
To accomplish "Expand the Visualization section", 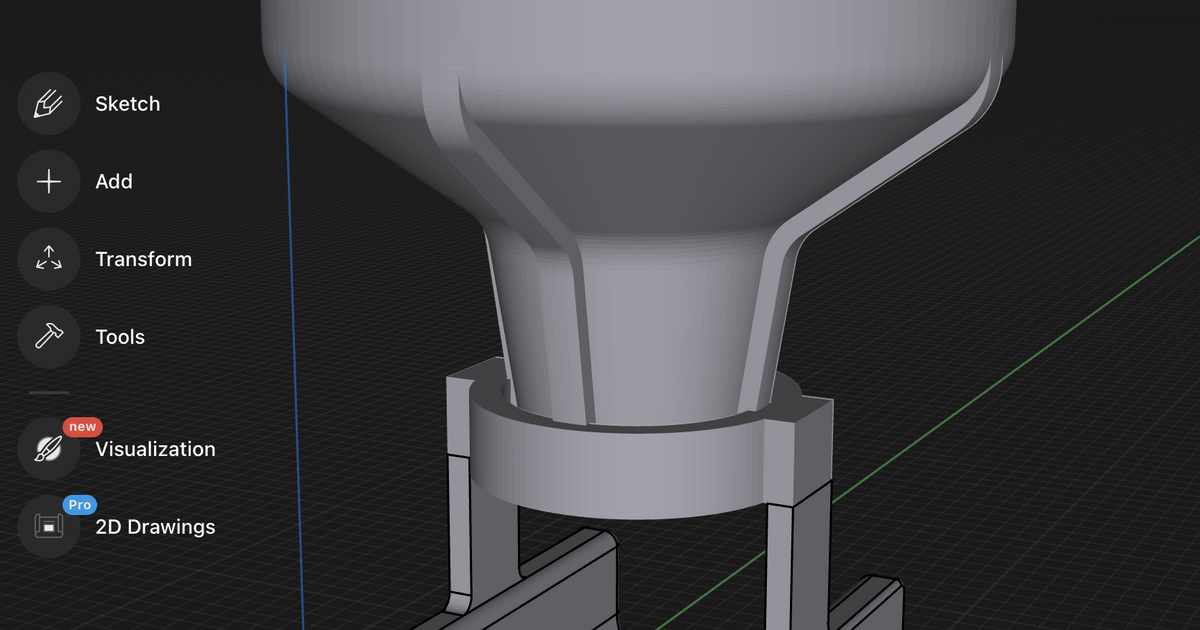I will 157,449.
